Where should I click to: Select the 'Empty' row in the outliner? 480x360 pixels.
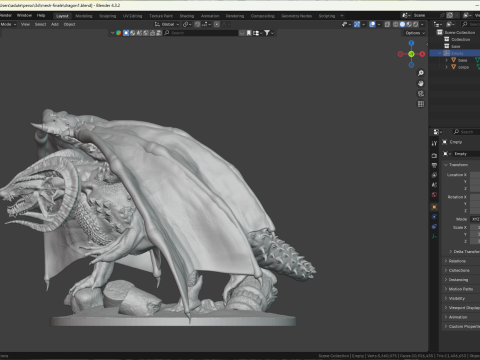[455, 53]
